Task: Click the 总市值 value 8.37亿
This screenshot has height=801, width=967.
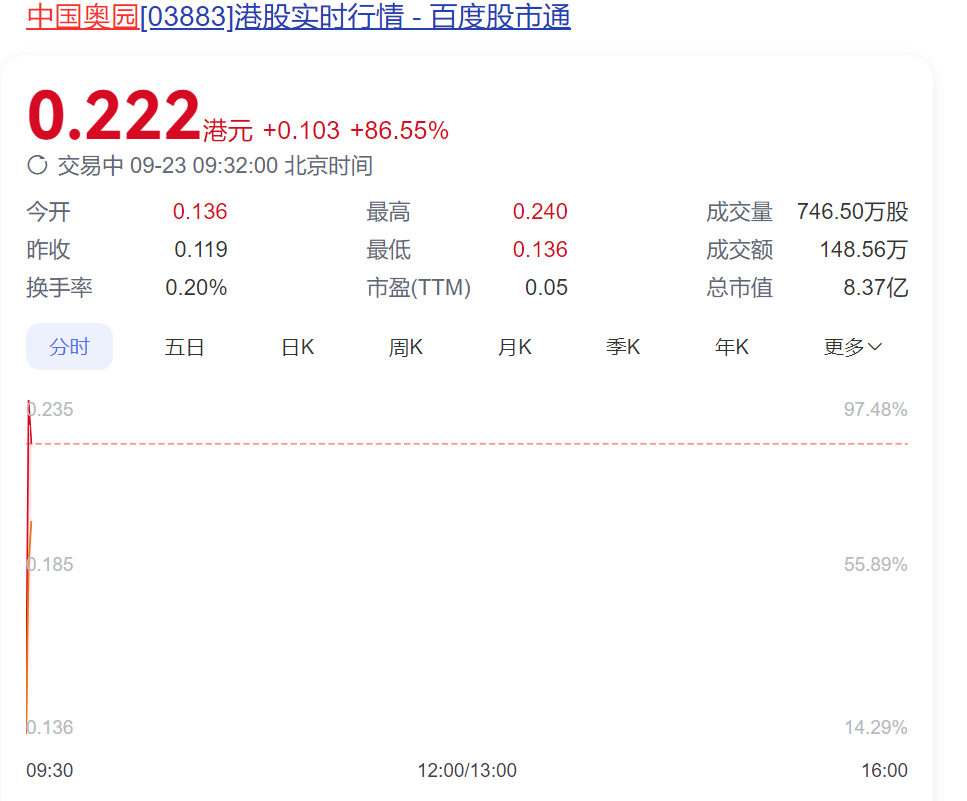Action: 876,288
